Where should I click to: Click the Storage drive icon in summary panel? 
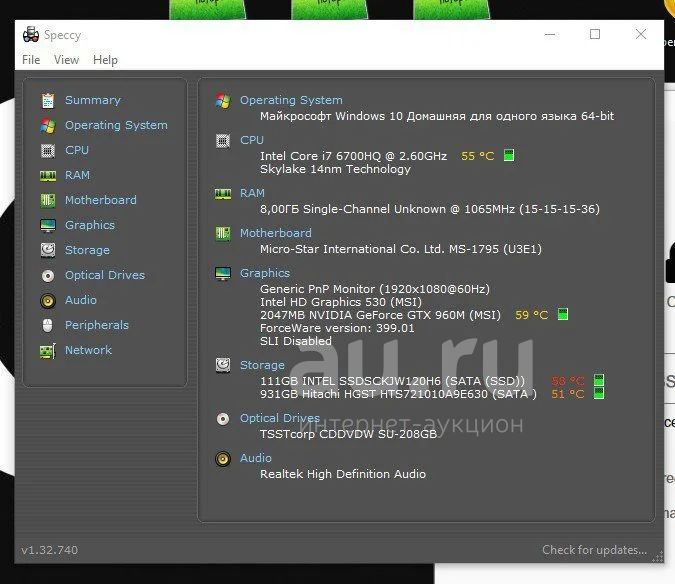(223, 365)
